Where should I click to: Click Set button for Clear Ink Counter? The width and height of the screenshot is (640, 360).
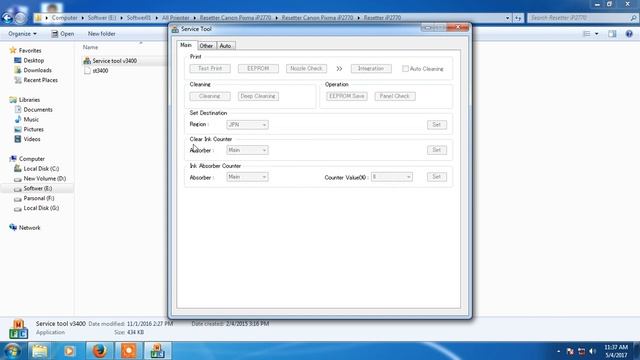click(437, 150)
